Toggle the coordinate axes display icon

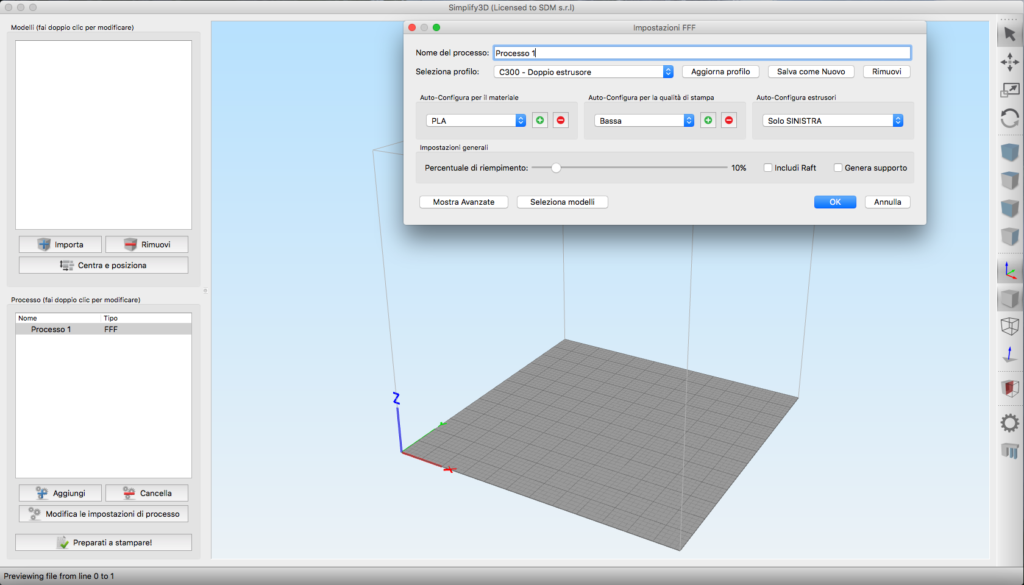point(1009,270)
